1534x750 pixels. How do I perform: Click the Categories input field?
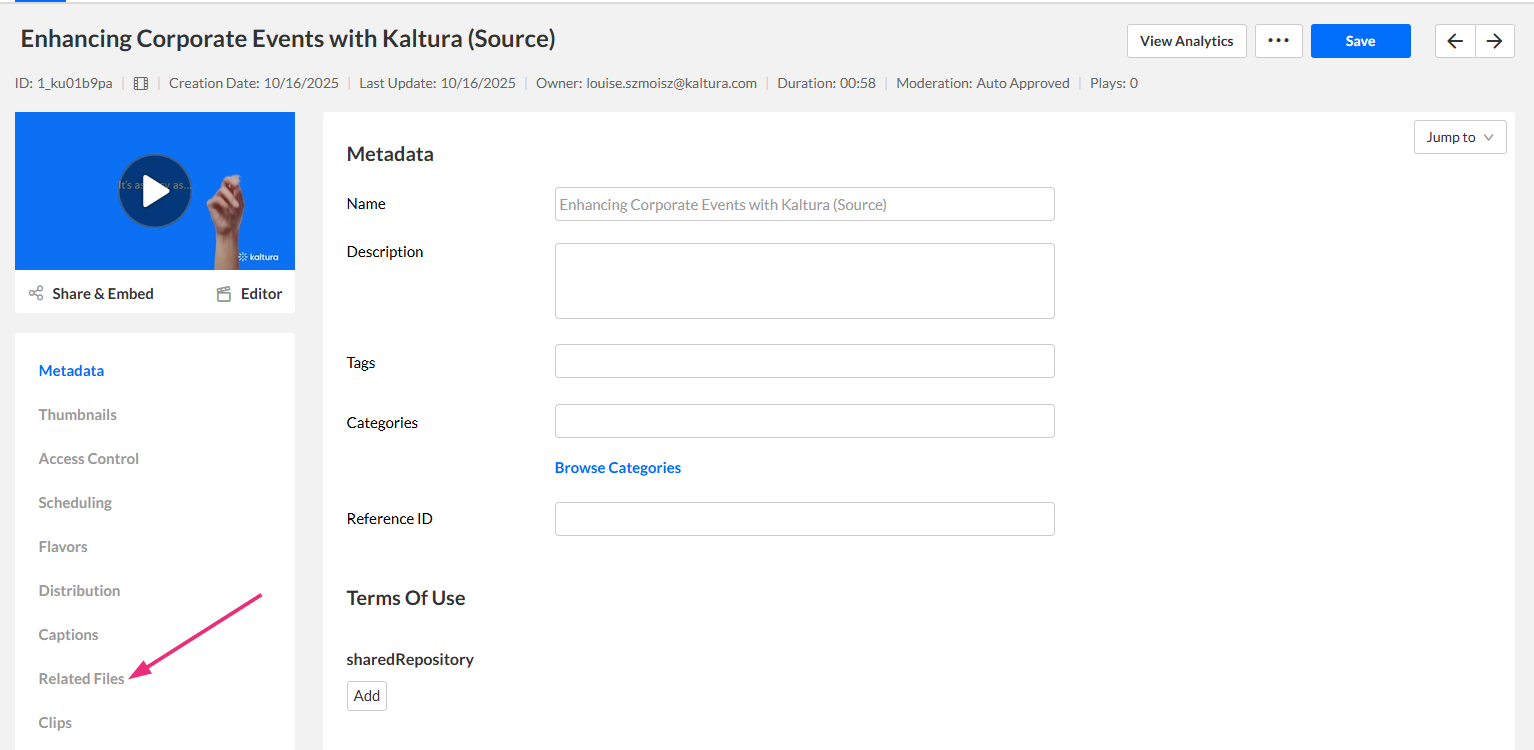point(805,421)
